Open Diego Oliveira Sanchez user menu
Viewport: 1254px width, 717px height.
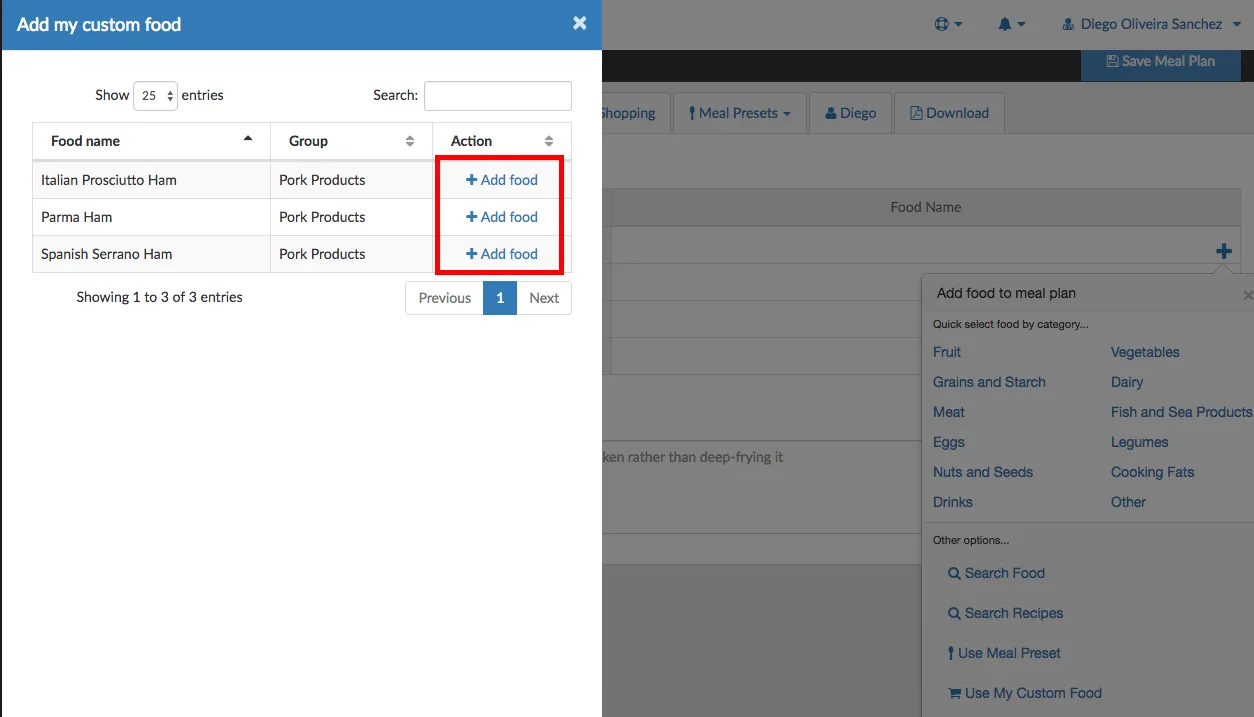(1149, 24)
